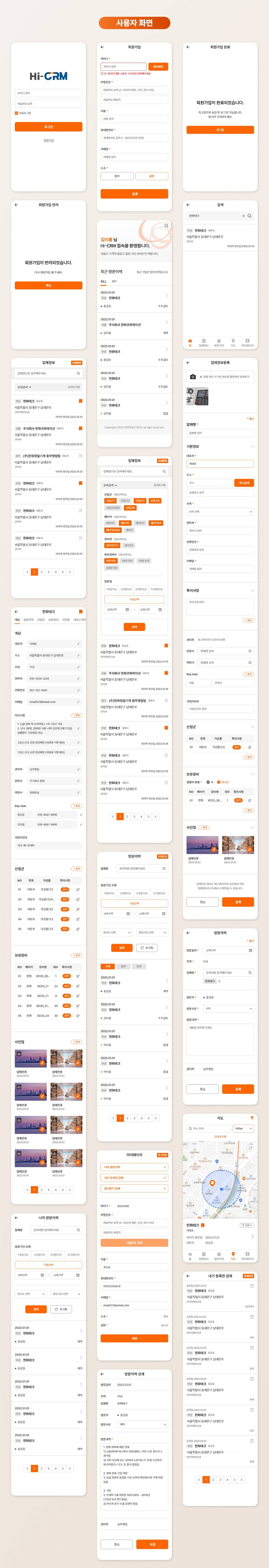Click the 아이디 입력 field on login screen
Viewport: 269px width, 1568px height.
coord(49,93)
